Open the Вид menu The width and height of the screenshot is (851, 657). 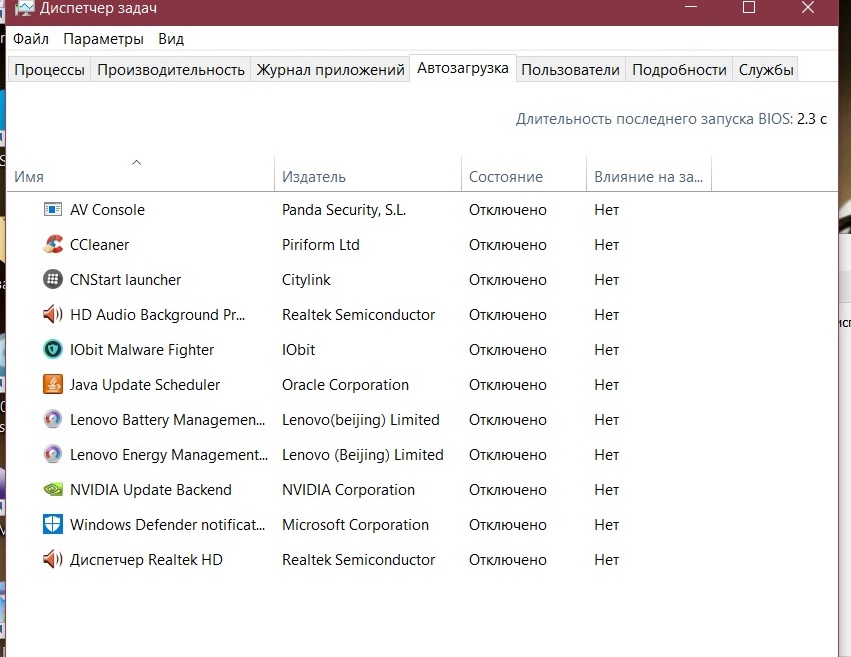tap(171, 39)
